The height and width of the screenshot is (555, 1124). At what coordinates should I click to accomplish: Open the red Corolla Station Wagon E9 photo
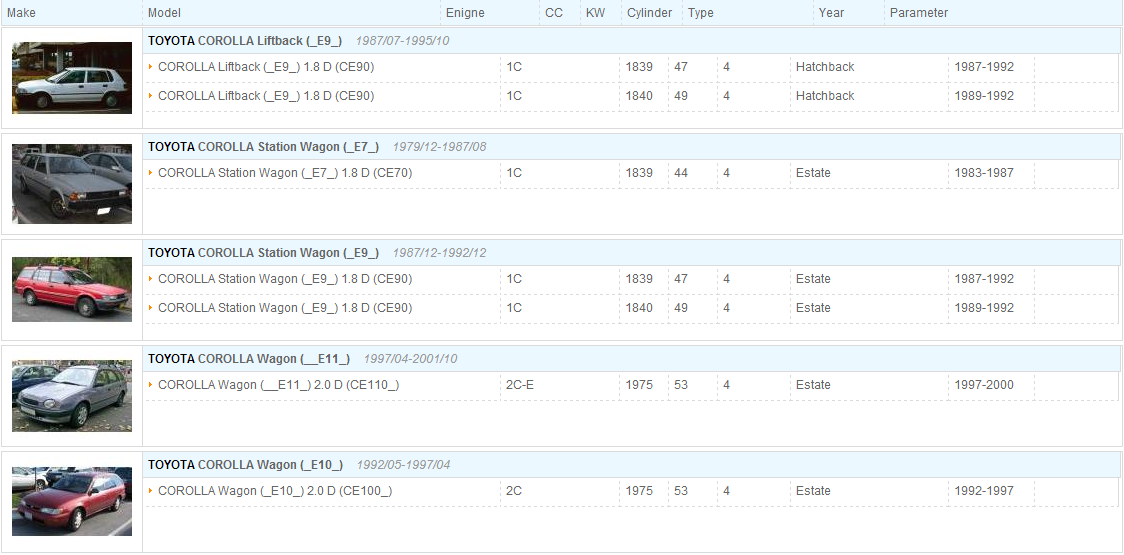tap(72, 289)
